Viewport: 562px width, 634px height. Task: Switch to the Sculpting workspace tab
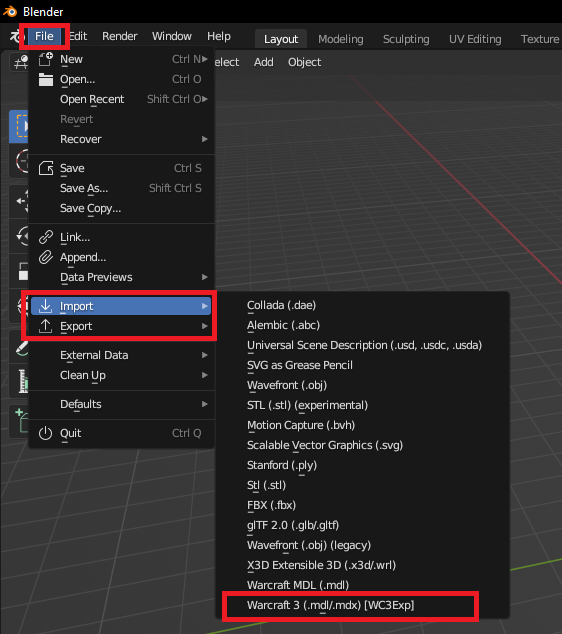(406, 39)
